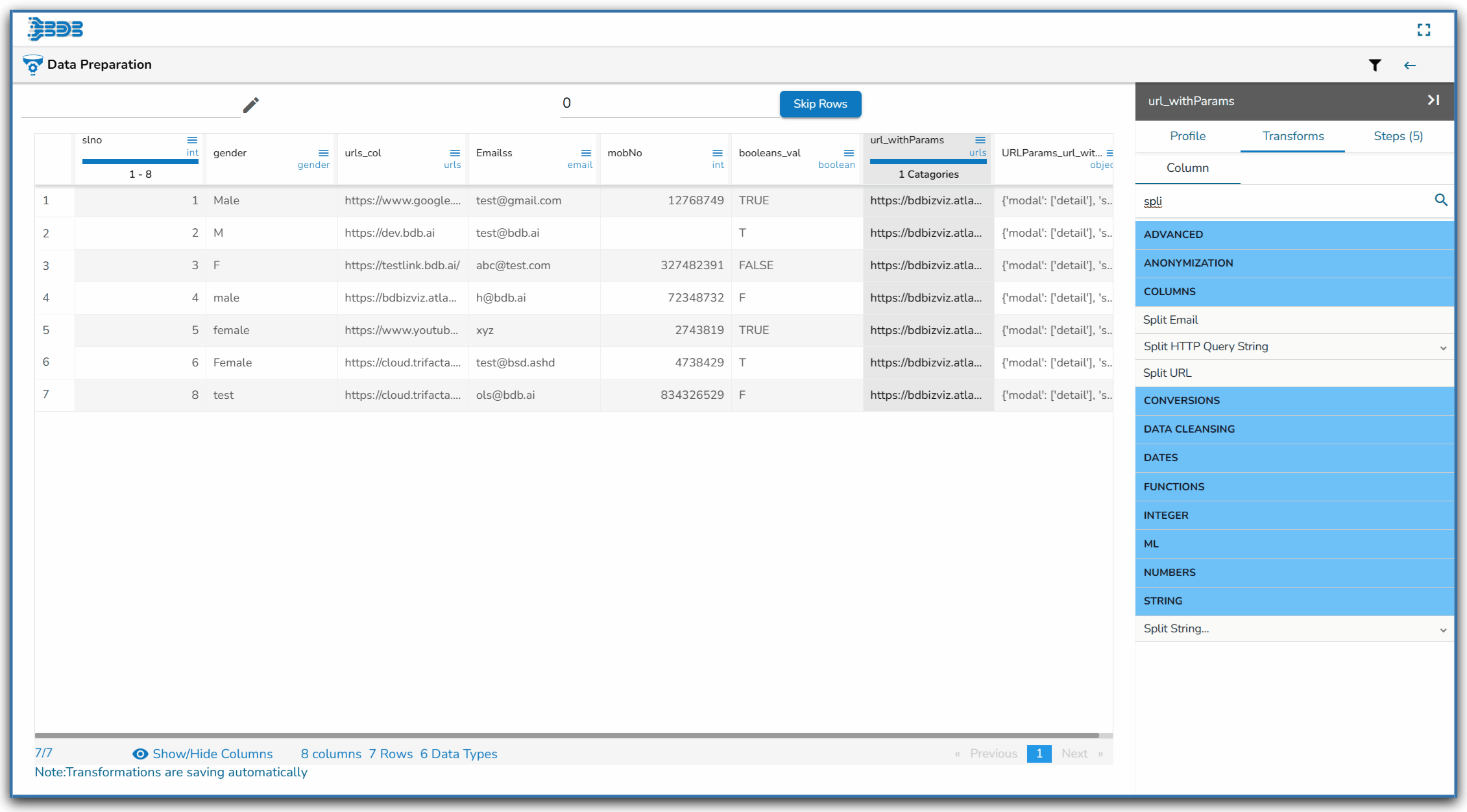
Task: Expand Split HTTP Query String option
Action: point(1442,348)
